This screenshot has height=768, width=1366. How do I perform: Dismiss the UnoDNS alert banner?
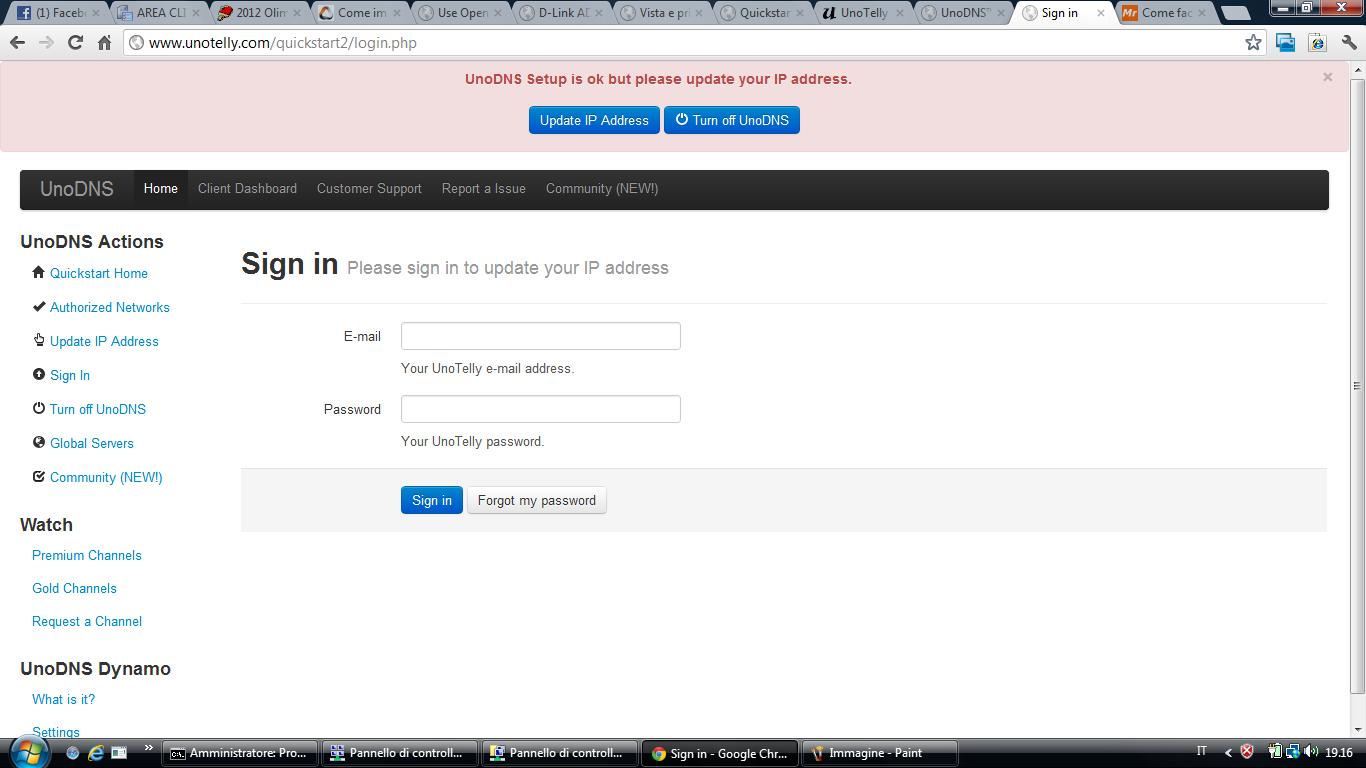pos(1327,77)
